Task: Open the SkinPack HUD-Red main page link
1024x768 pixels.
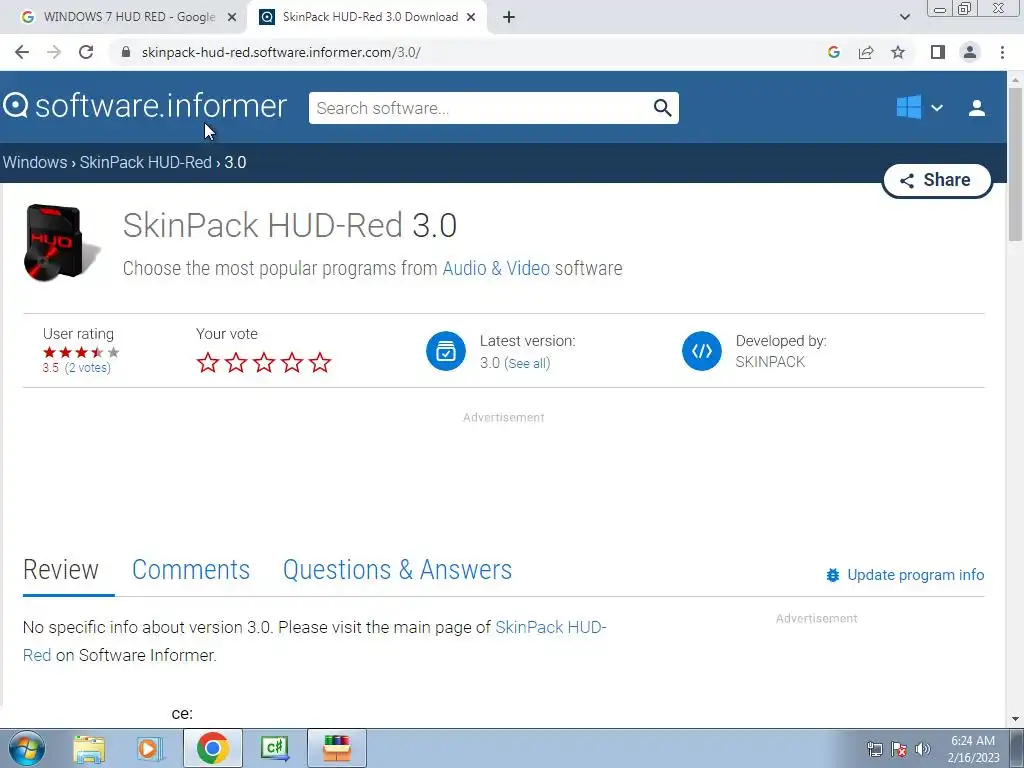Action: 551,627
